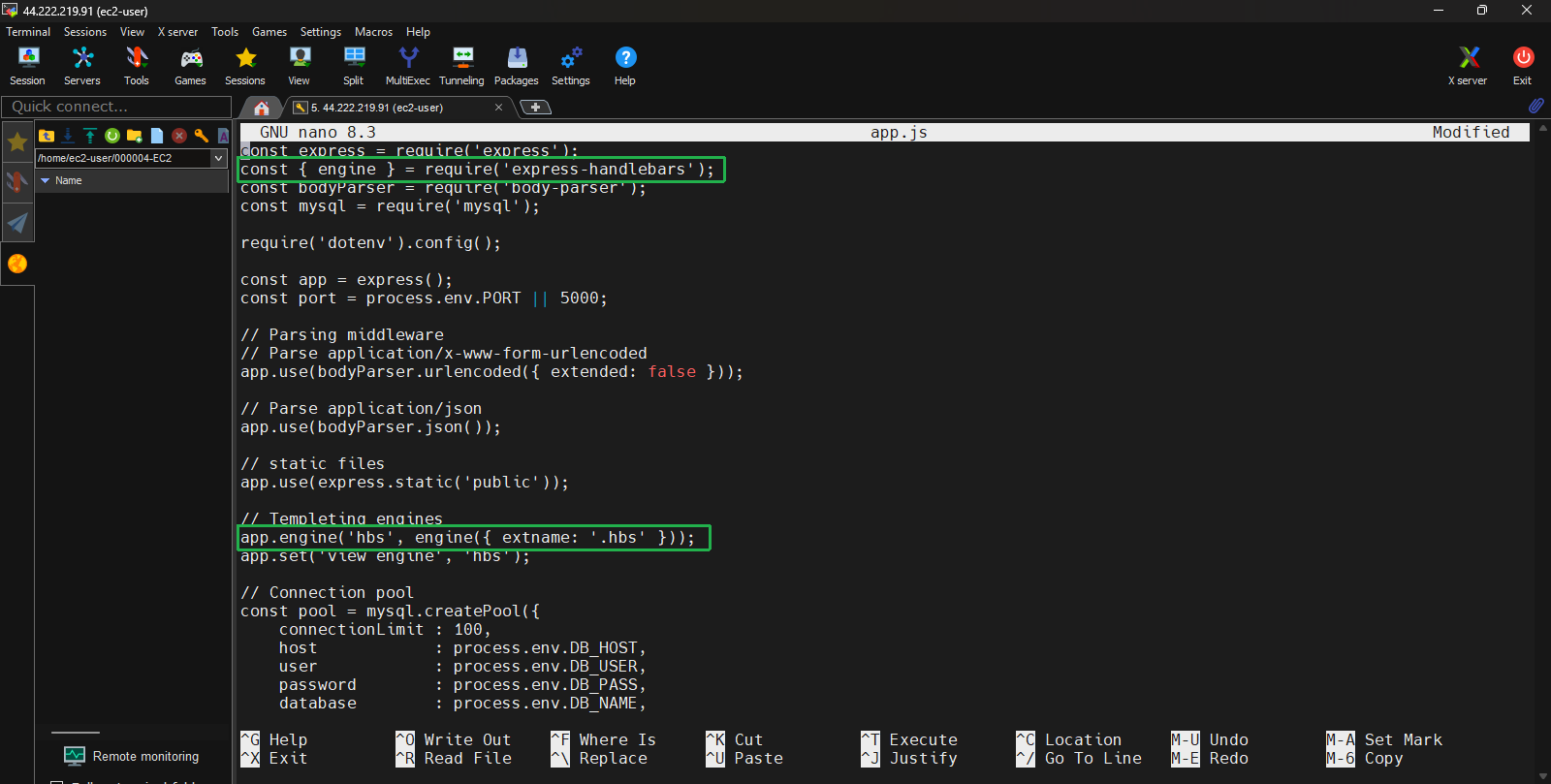Click the 'M-A Set Mark' nano shortcut
1551x784 pixels.
pyautogui.click(x=1384, y=739)
